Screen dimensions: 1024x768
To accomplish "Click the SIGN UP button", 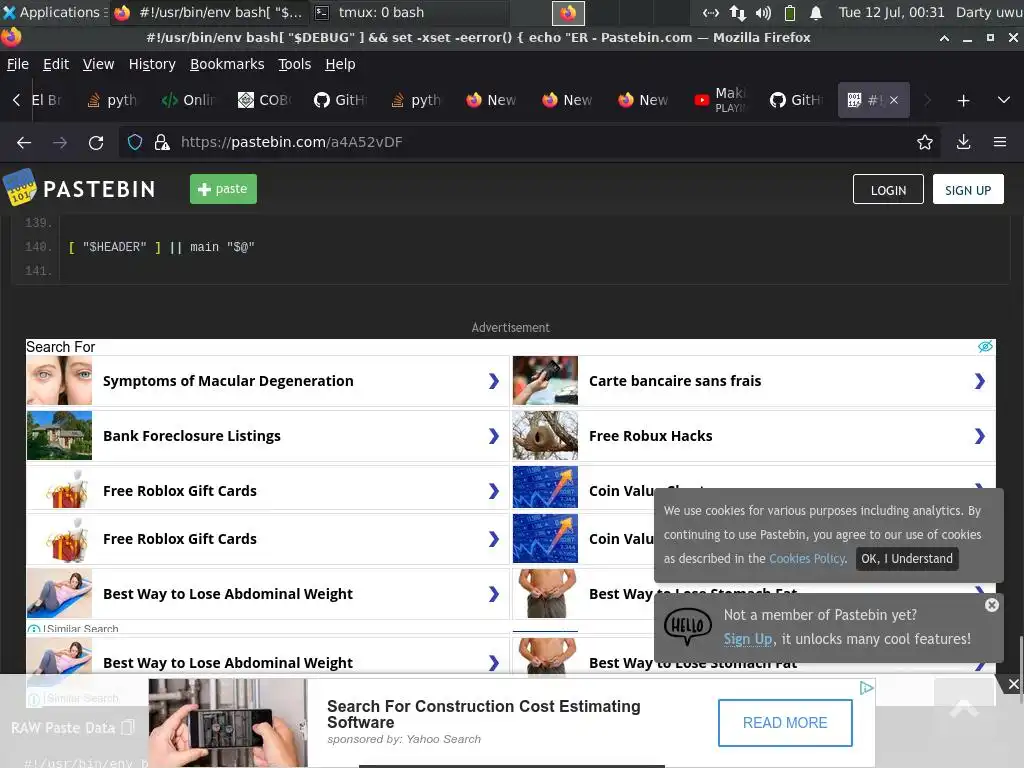I will (x=968, y=189).
